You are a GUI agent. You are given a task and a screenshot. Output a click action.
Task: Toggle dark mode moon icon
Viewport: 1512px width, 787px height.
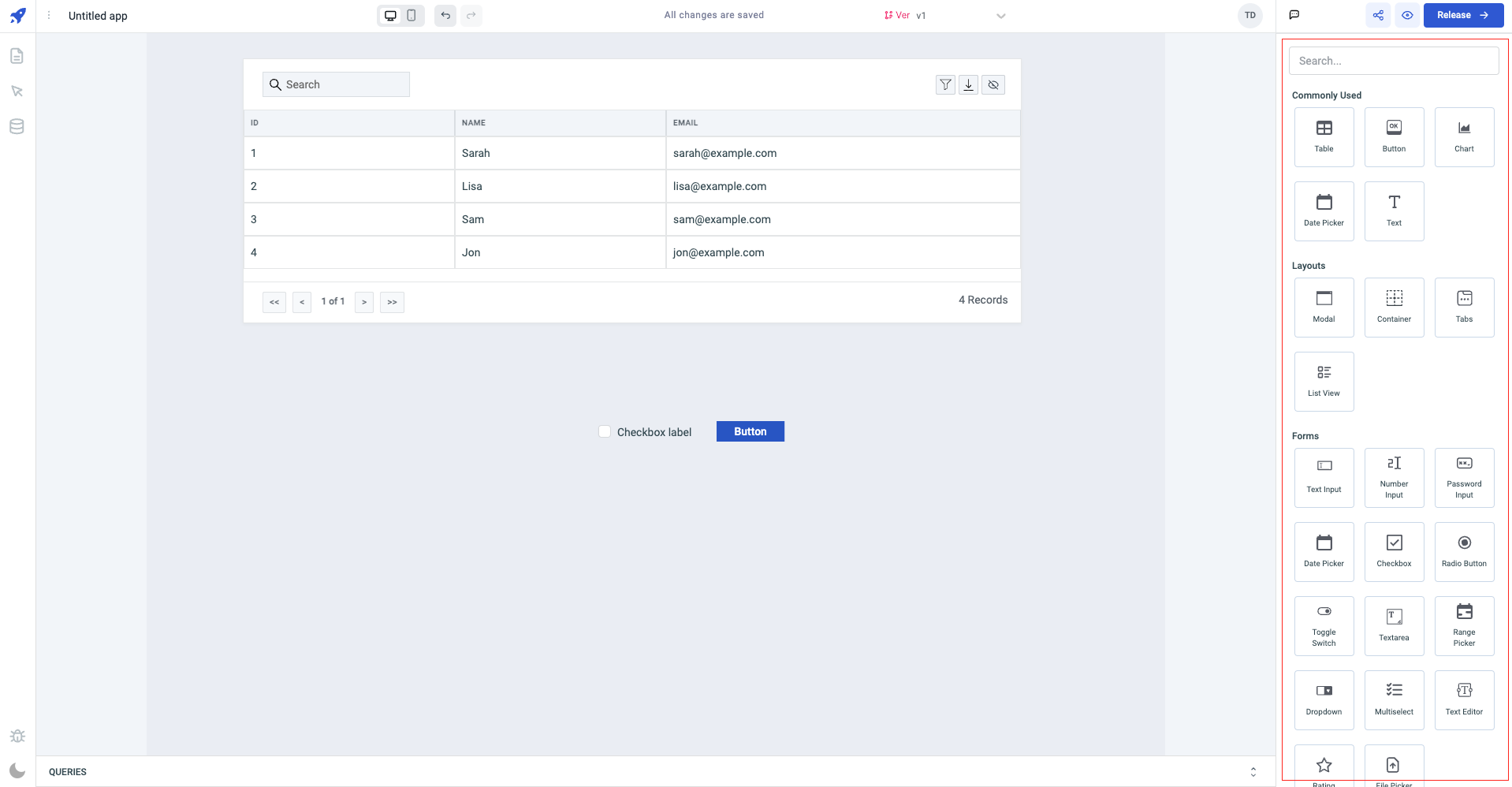pos(17,770)
